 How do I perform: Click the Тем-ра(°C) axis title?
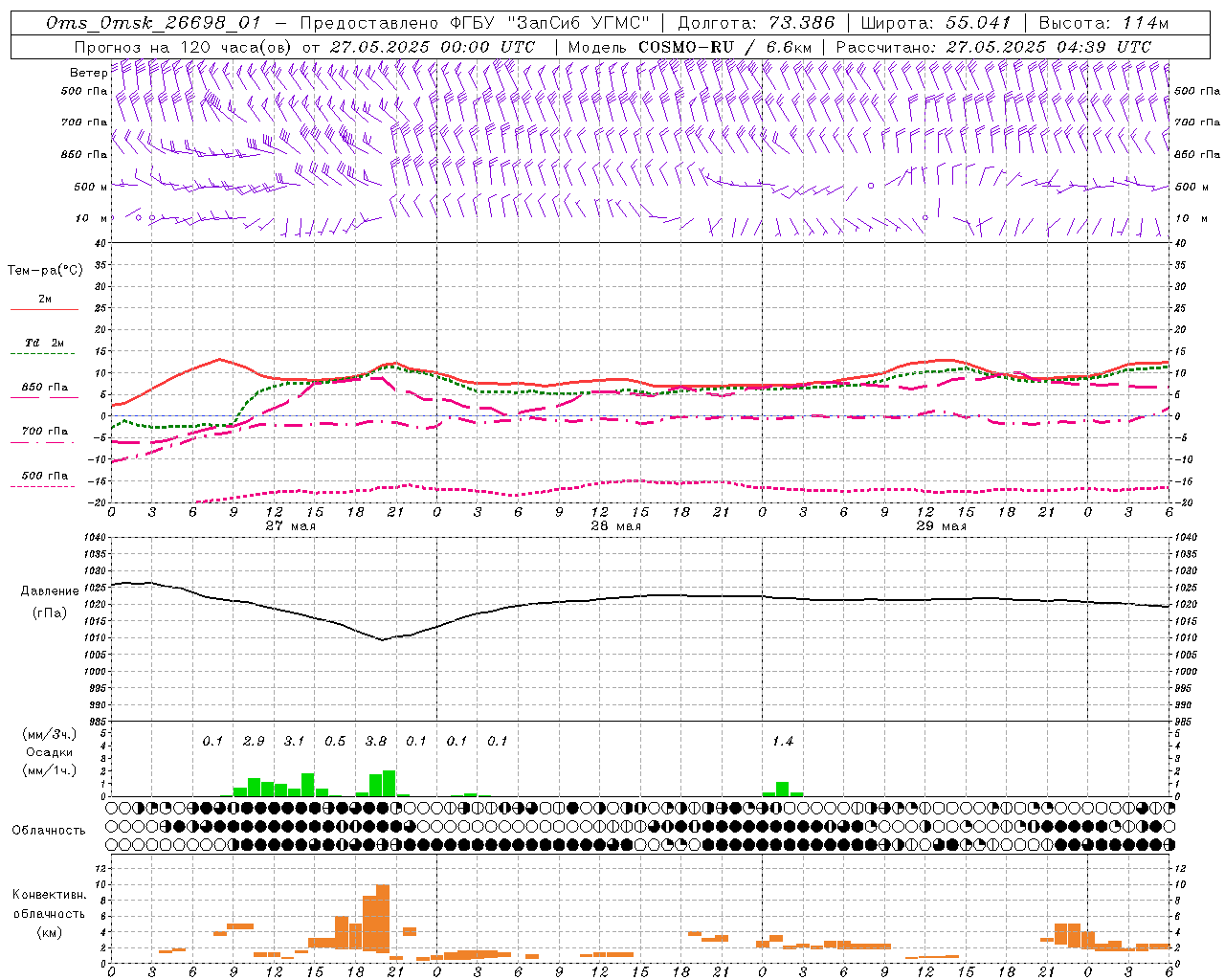point(45,271)
